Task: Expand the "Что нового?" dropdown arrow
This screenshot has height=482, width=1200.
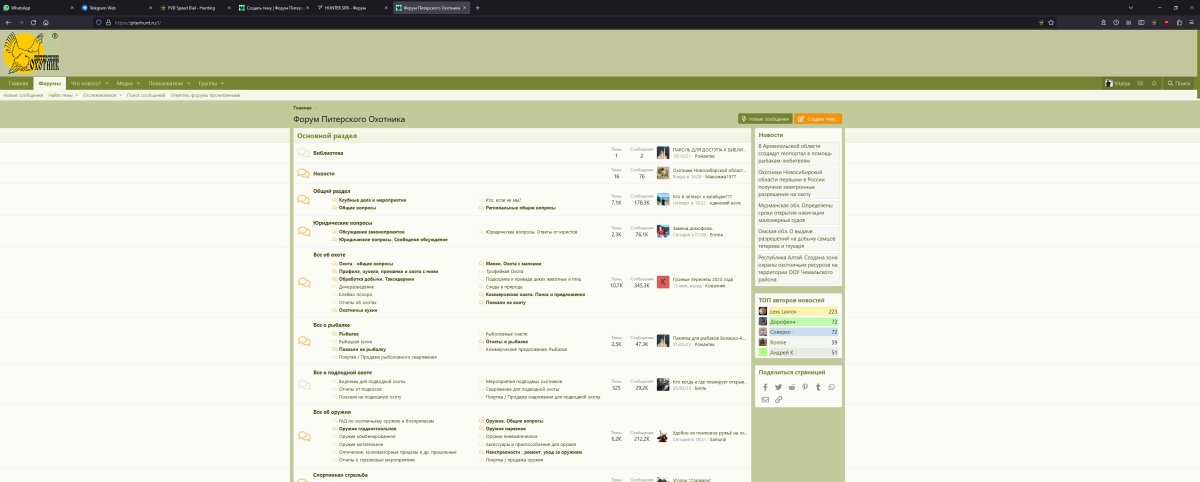Action: 106,83
